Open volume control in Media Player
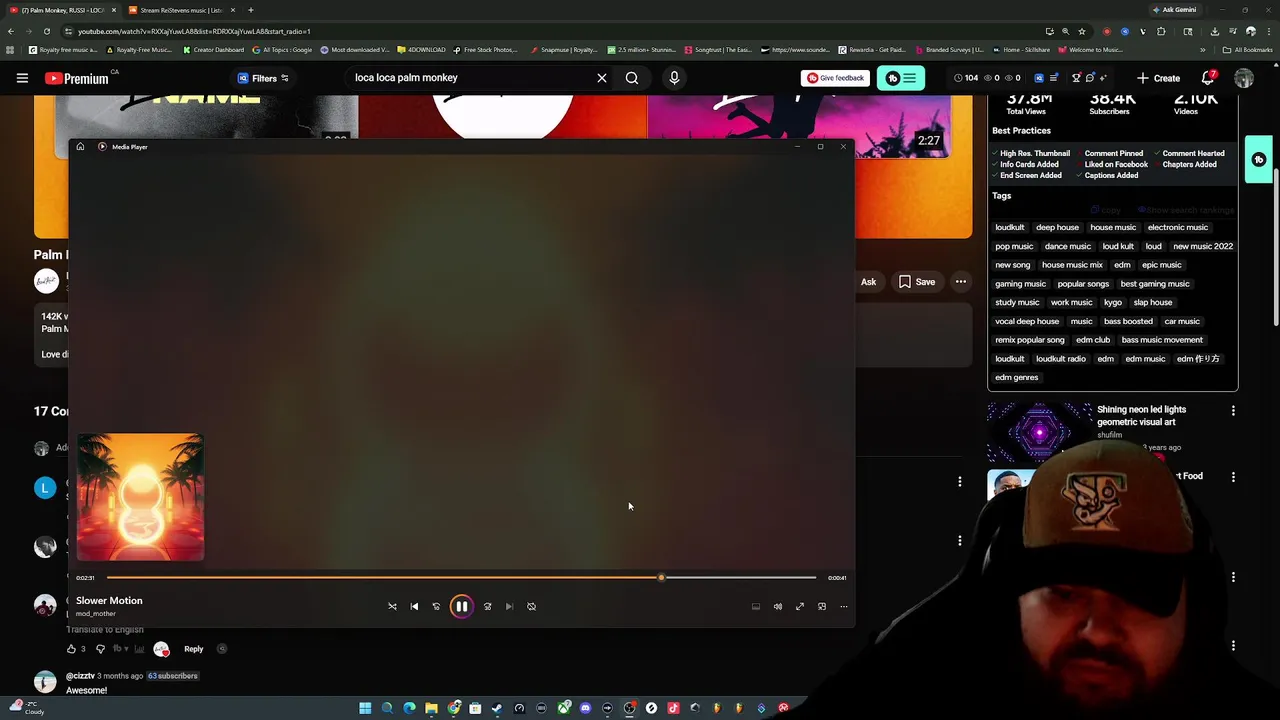 click(777, 606)
